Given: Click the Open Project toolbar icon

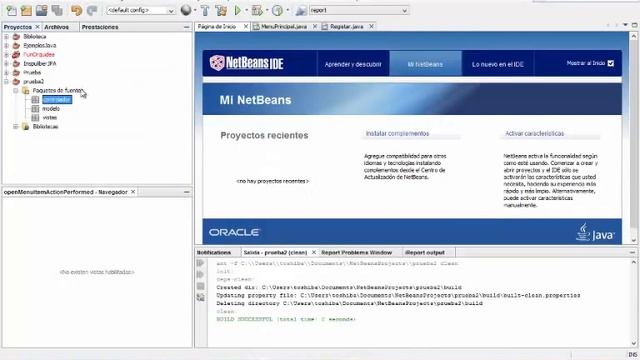Looking at the screenshot, I should coord(42,10).
